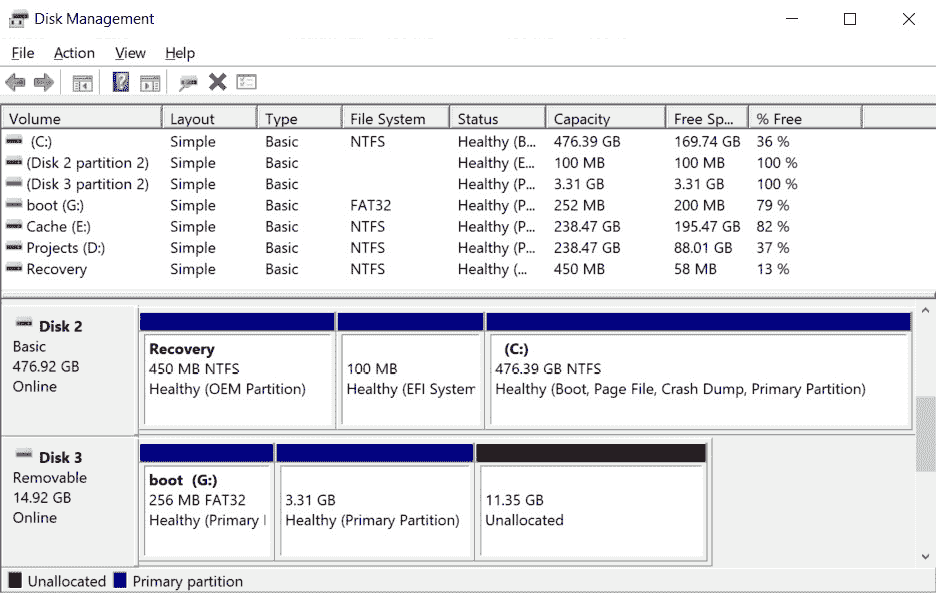936x593 pixels.
Task: Click the Back navigation arrow icon
Action: click(x=15, y=82)
